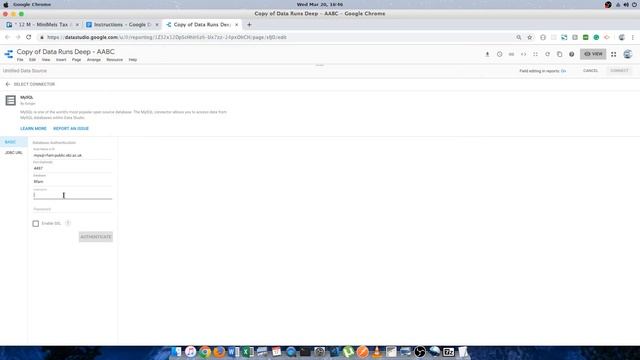This screenshot has height=360, width=640.
Task: Click the Database field
Action: (x=72, y=182)
